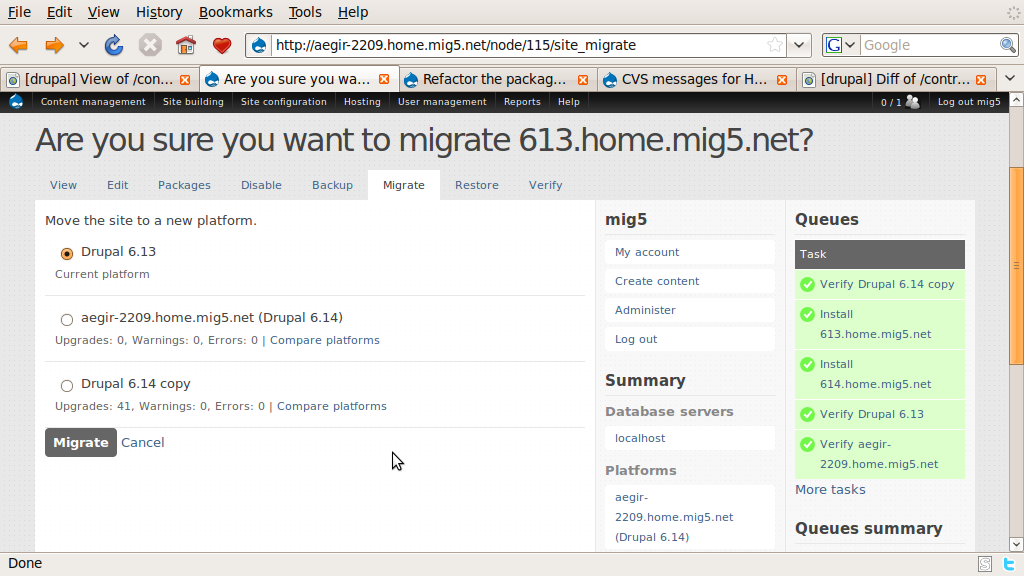Close the 'View of /con...' tab
Screen dimensions: 1024x576
185,80
